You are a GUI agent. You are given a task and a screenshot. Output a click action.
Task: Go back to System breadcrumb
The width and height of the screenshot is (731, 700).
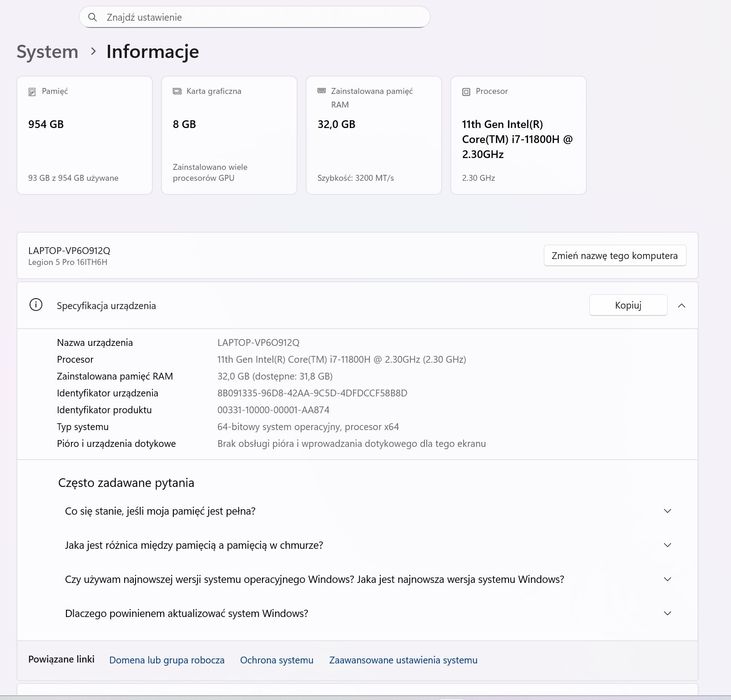47,52
